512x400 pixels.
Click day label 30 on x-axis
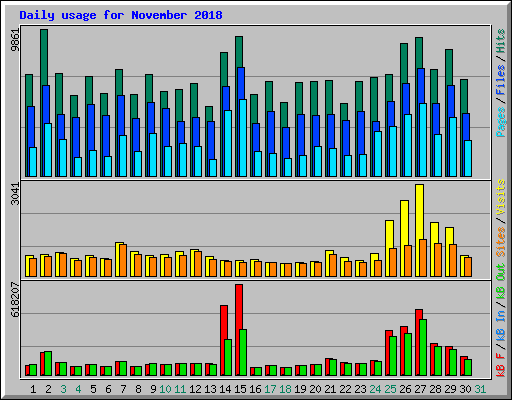[x=465, y=389]
